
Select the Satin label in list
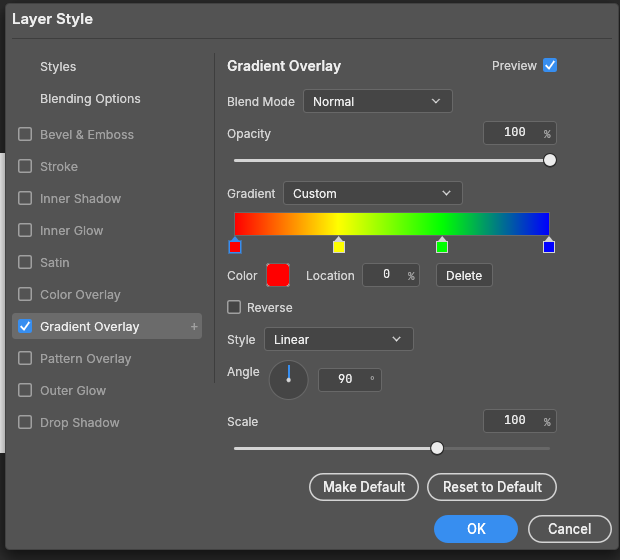pos(55,263)
